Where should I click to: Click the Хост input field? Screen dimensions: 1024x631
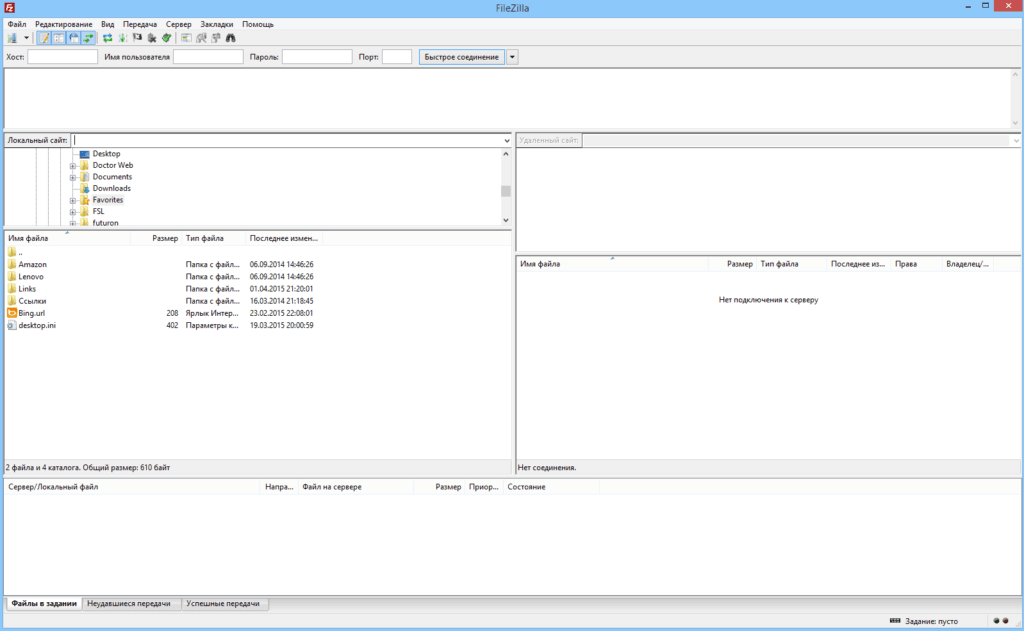coord(63,57)
